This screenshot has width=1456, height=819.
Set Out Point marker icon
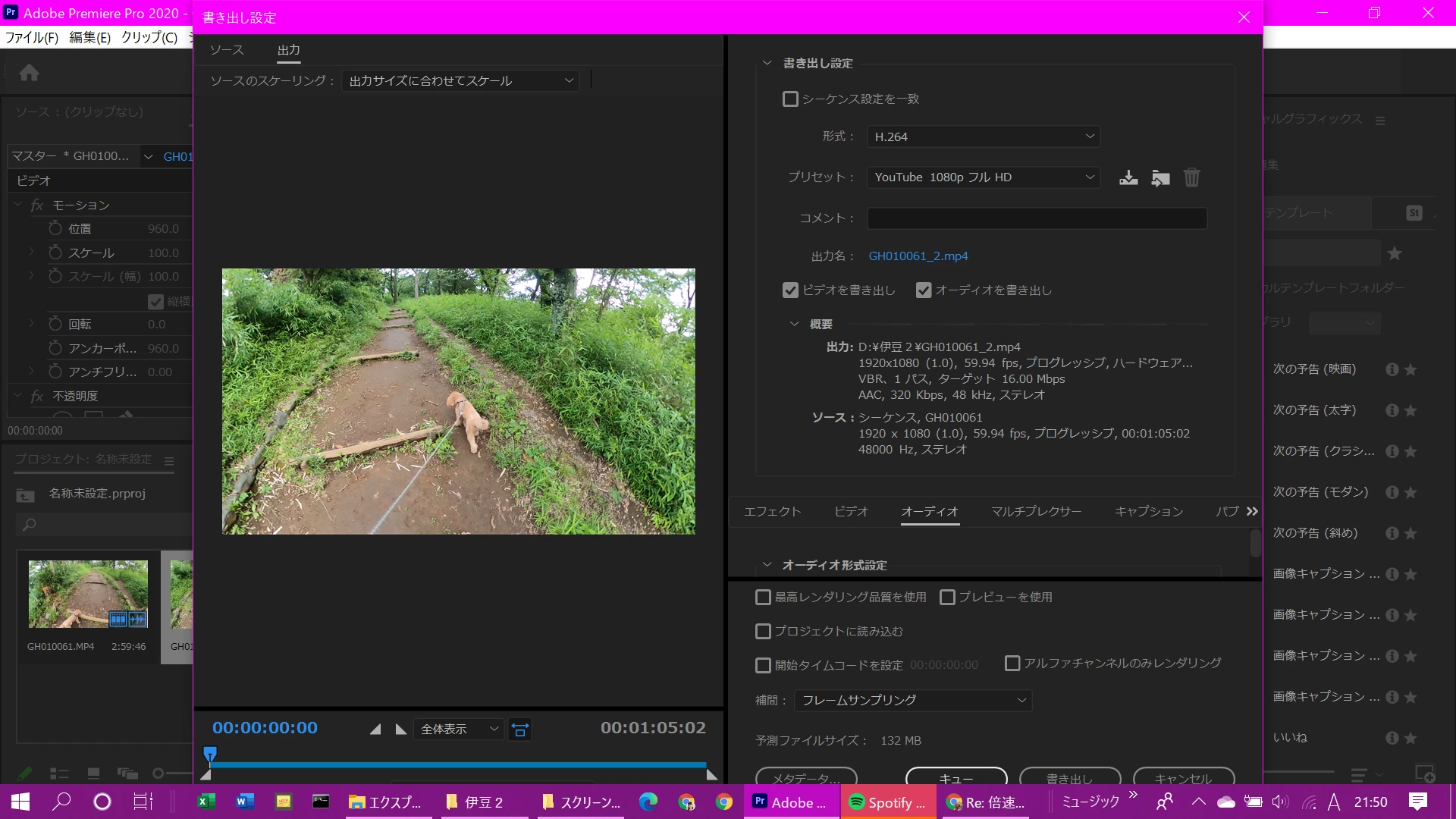400,730
